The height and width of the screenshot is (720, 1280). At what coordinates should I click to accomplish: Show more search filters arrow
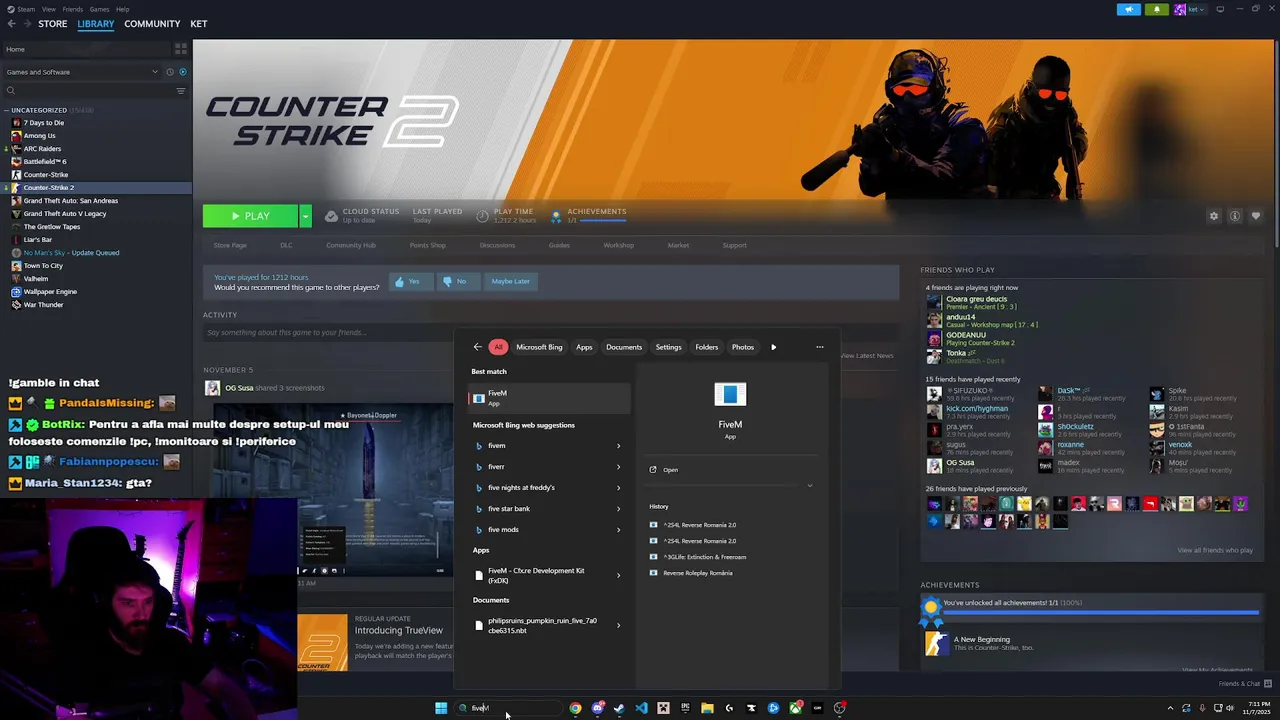click(x=773, y=347)
